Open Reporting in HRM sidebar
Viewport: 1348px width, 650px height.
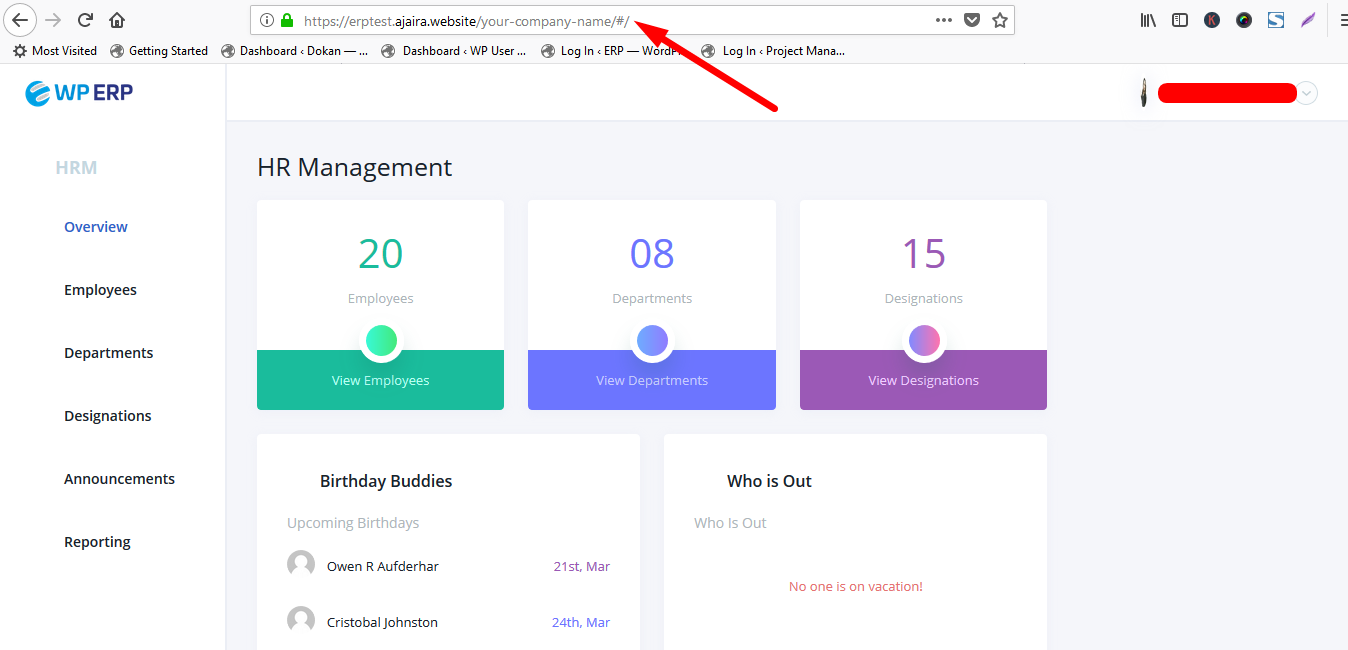click(x=97, y=542)
